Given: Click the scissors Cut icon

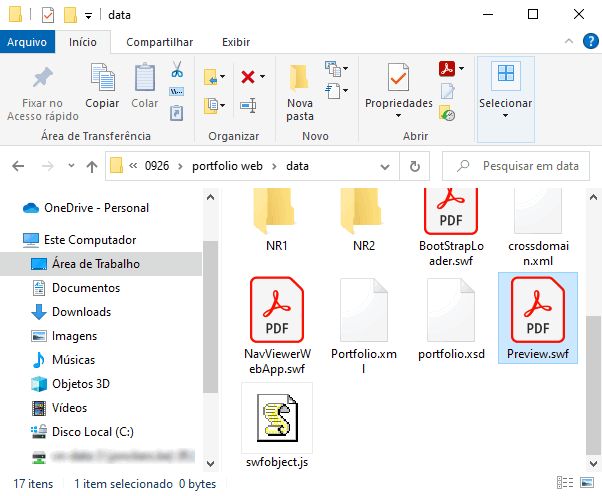Looking at the screenshot, I should [x=177, y=69].
